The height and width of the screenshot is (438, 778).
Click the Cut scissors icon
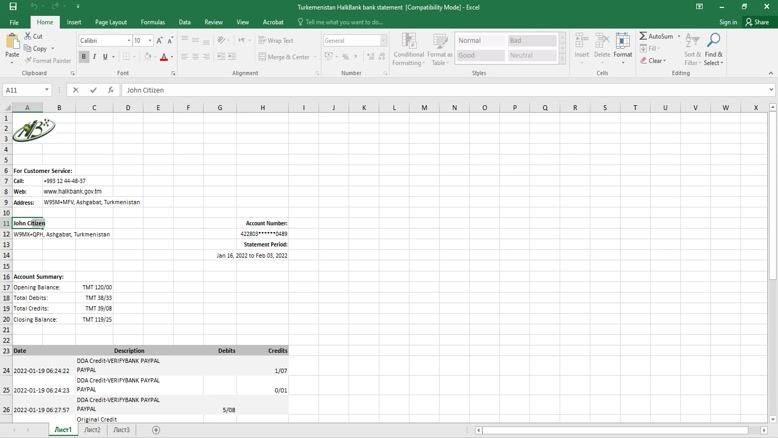click(x=27, y=36)
